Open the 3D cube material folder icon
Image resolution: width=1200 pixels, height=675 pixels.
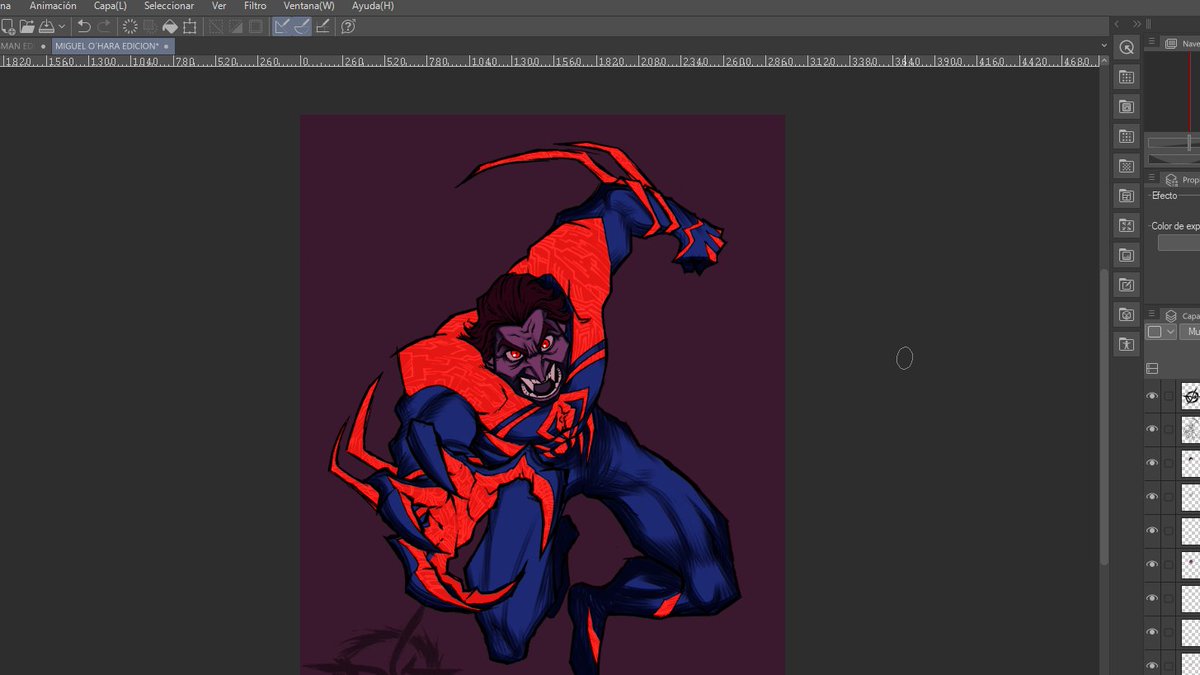[1127, 314]
